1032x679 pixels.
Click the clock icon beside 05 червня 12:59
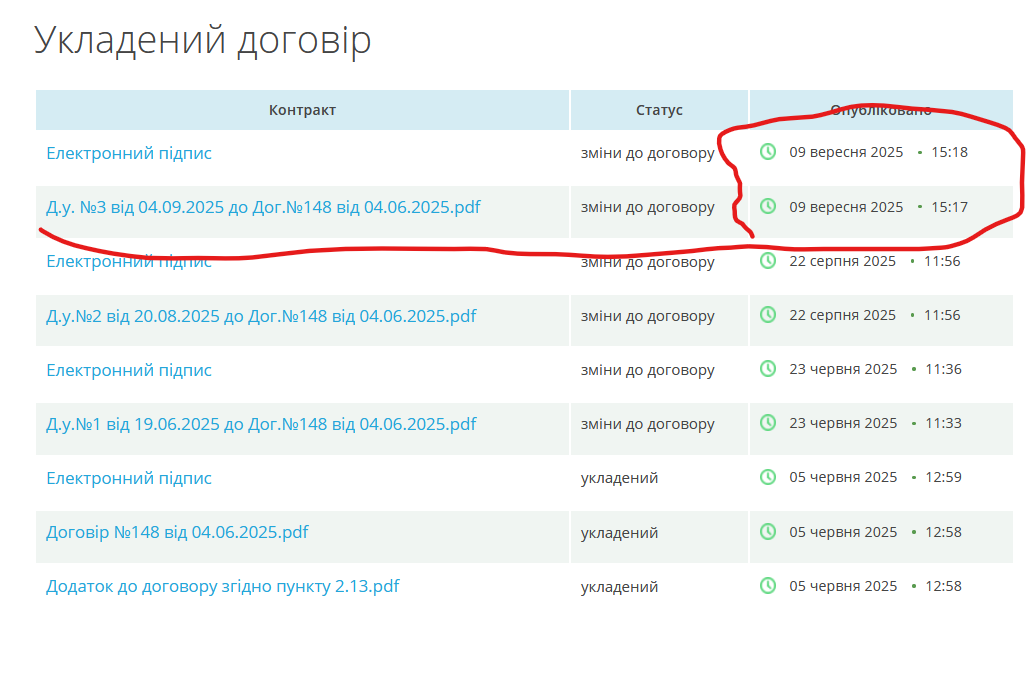[768, 477]
